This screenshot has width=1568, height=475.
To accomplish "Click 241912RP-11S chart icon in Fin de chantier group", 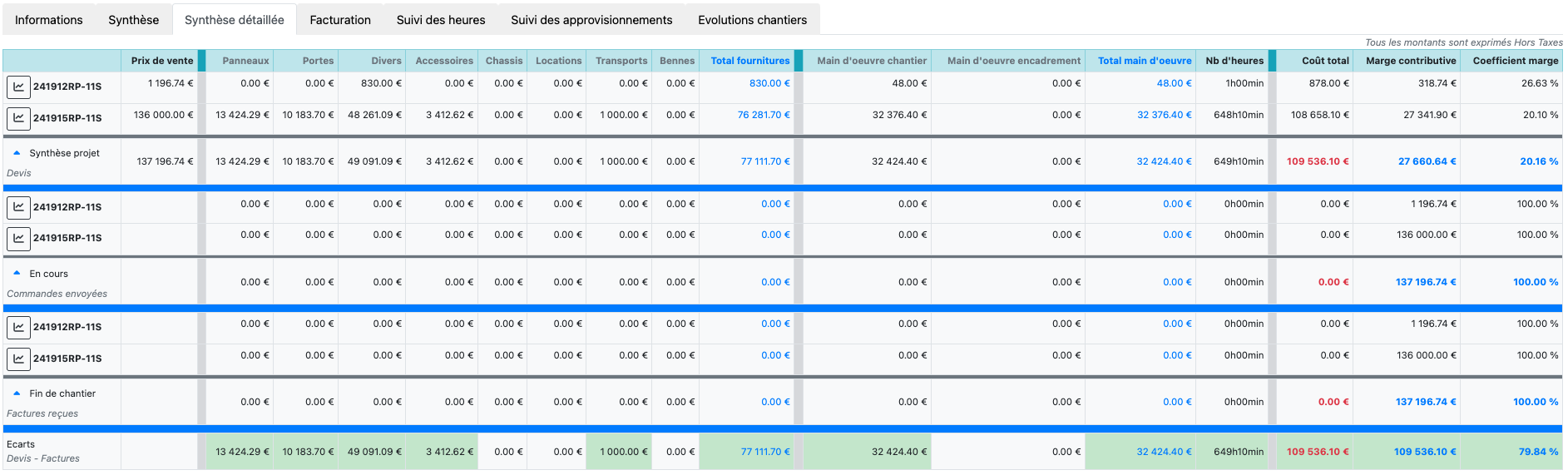I will tap(18, 327).
